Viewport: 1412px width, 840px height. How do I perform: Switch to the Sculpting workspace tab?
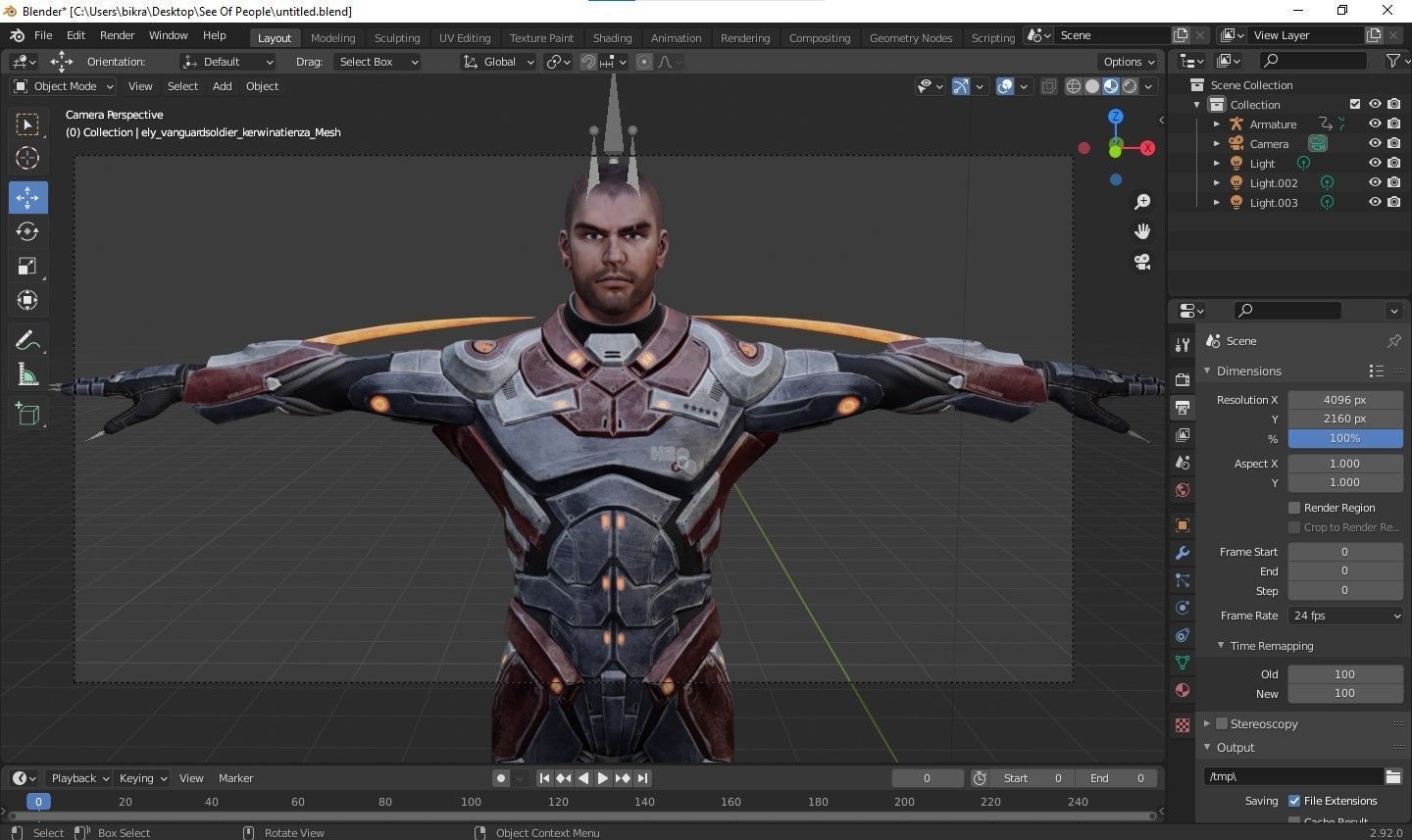(x=397, y=38)
